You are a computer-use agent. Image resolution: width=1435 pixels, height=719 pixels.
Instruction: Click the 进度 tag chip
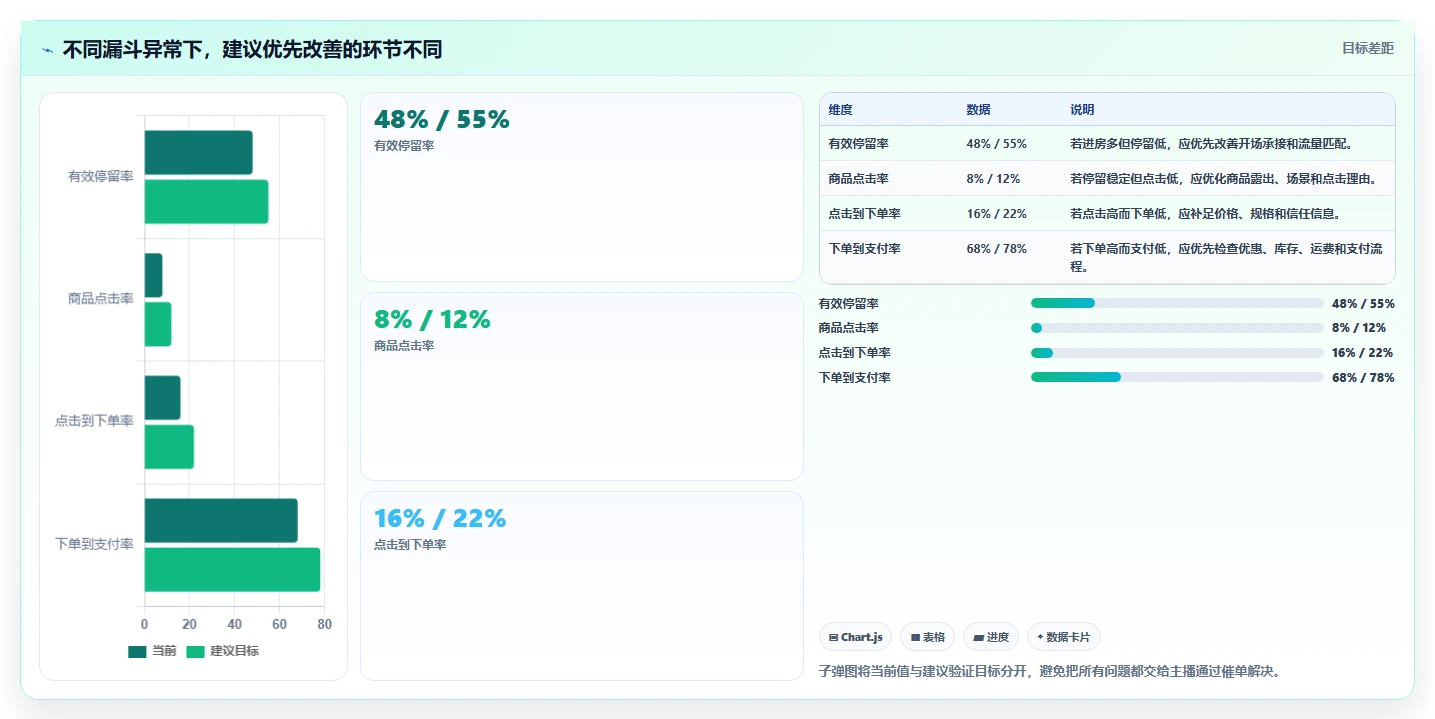[991, 637]
